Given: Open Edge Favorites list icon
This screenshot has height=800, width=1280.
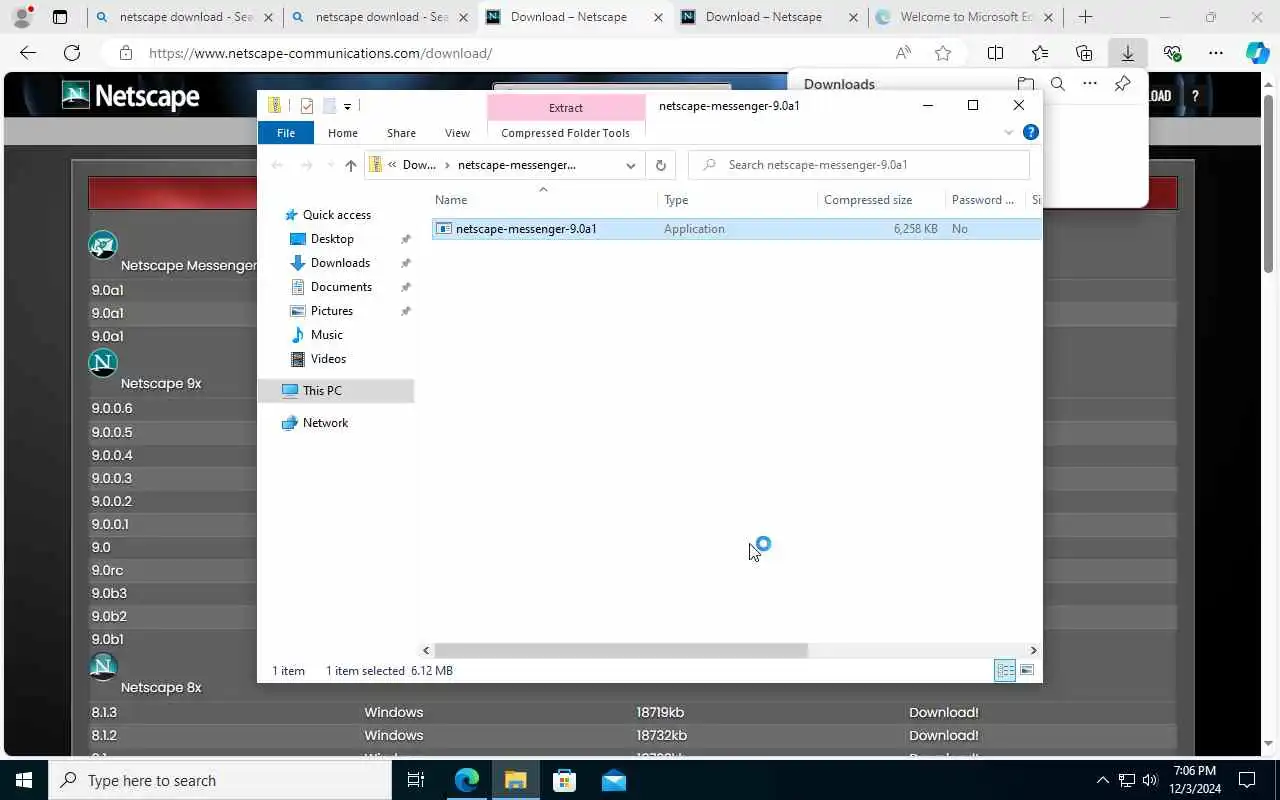Looking at the screenshot, I should tap(1040, 53).
